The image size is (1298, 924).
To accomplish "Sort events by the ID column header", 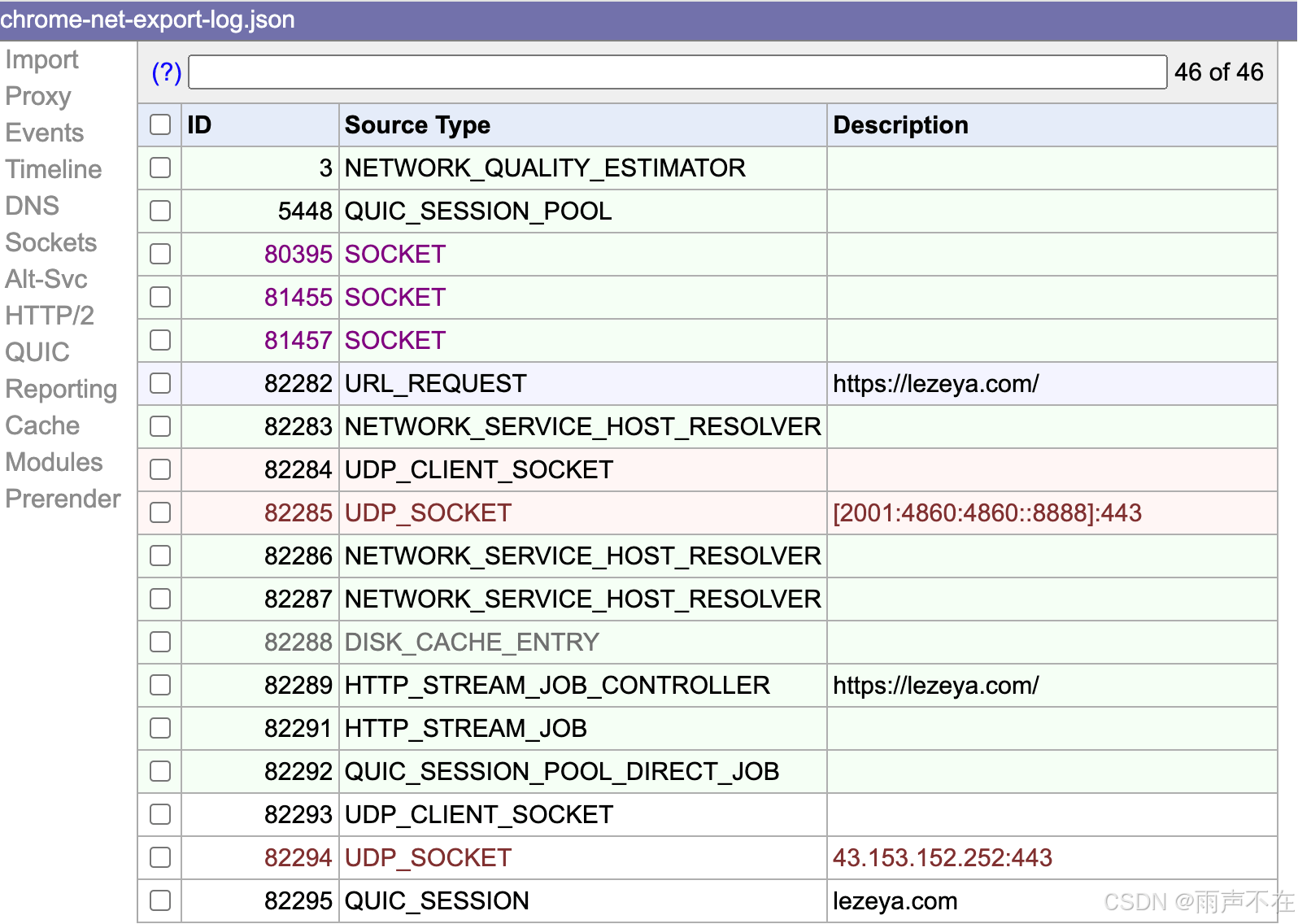I will [200, 124].
